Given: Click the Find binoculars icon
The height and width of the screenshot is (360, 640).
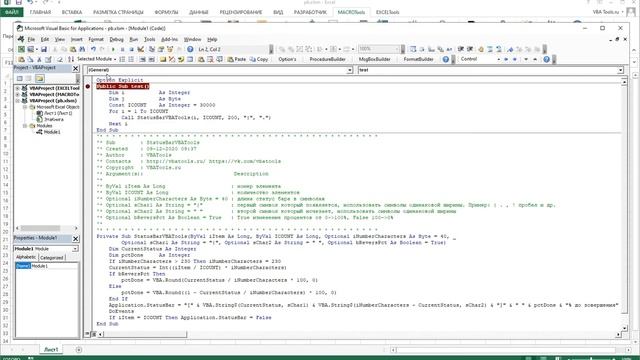Looking at the screenshot, I should (82, 49).
